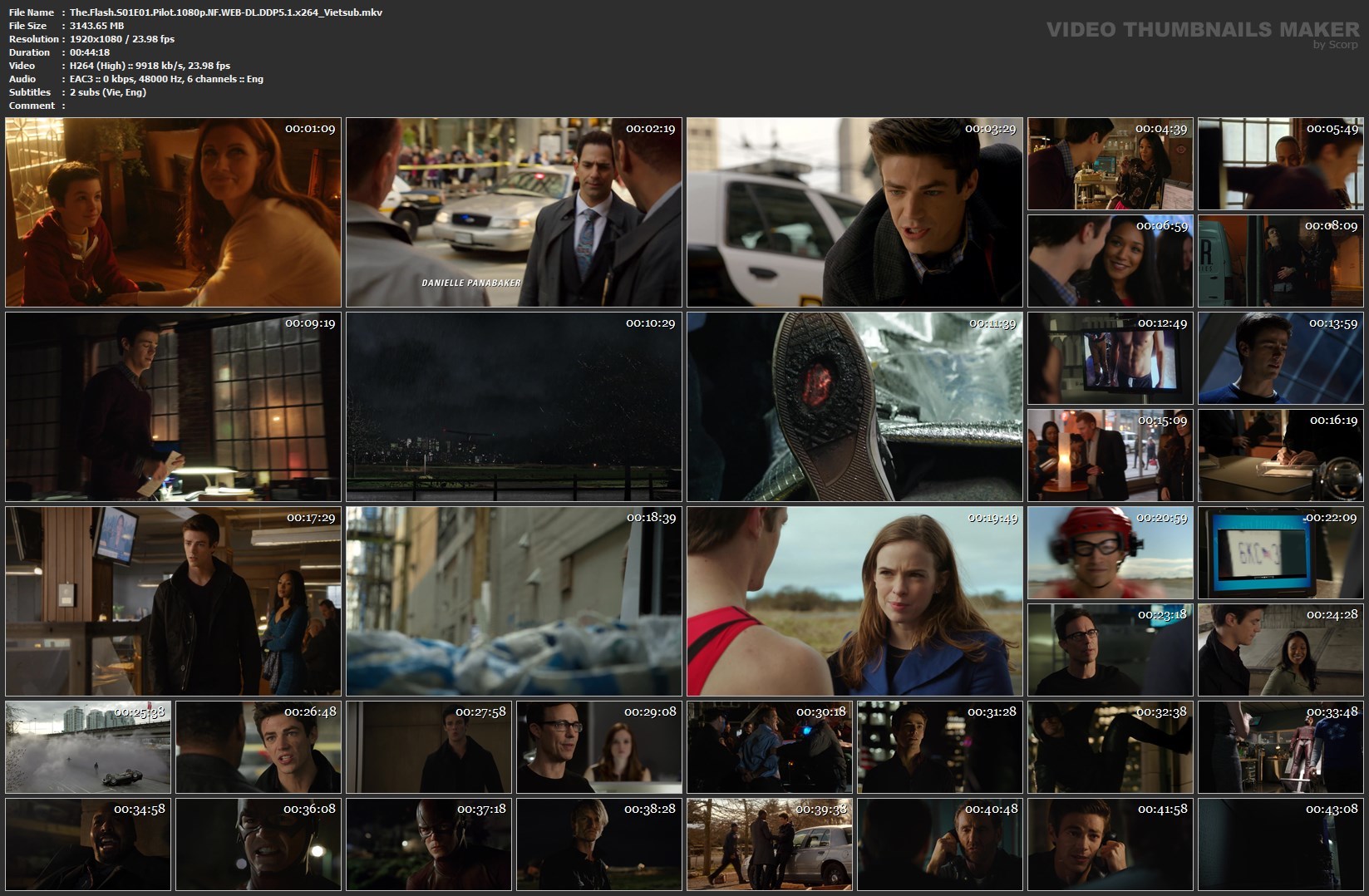Select the thumbnail timestamped 00:32:38
The width and height of the screenshot is (1369, 896).
[1110, 747]
